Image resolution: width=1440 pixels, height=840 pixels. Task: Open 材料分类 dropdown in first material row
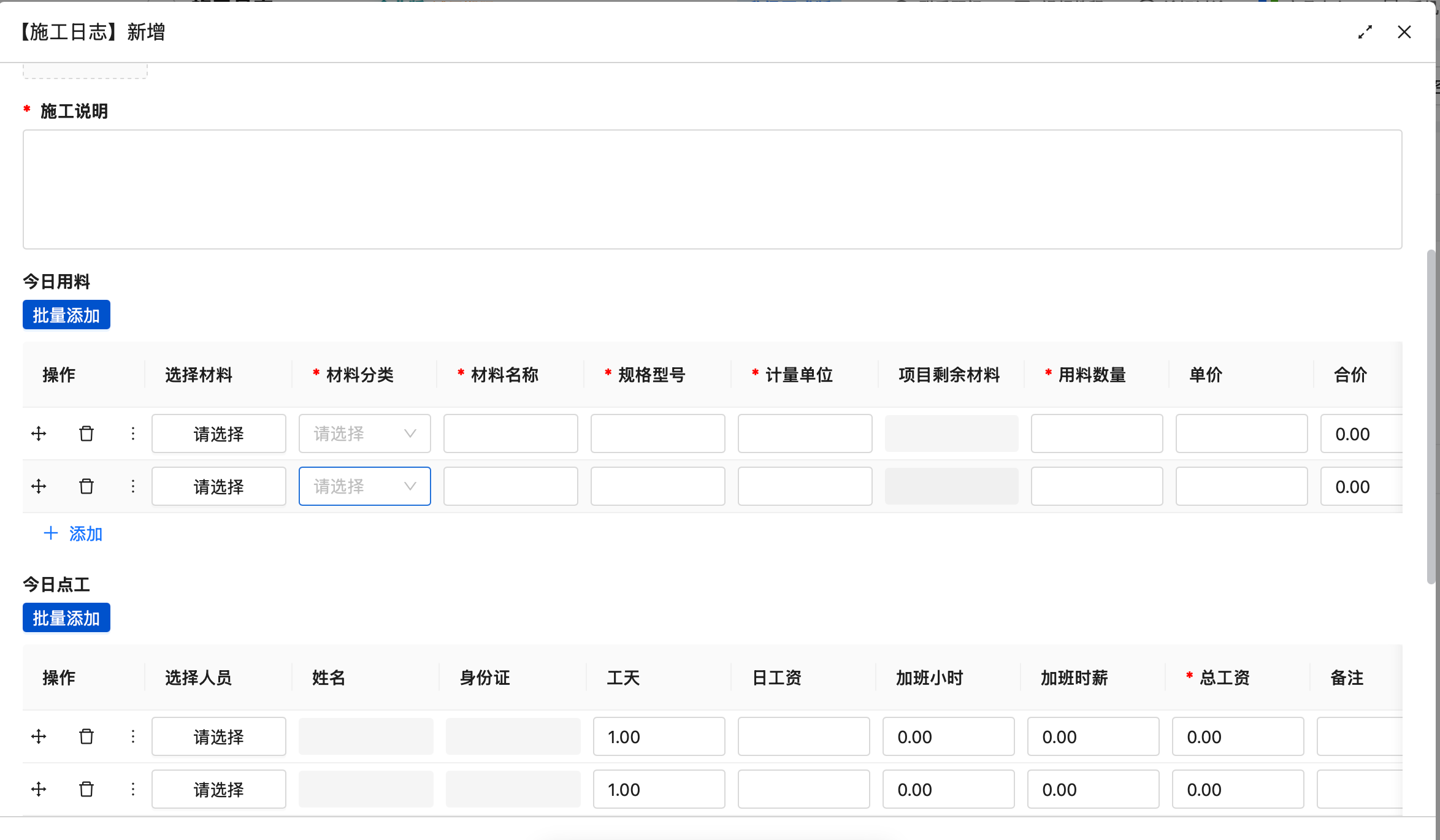point(365,433)
